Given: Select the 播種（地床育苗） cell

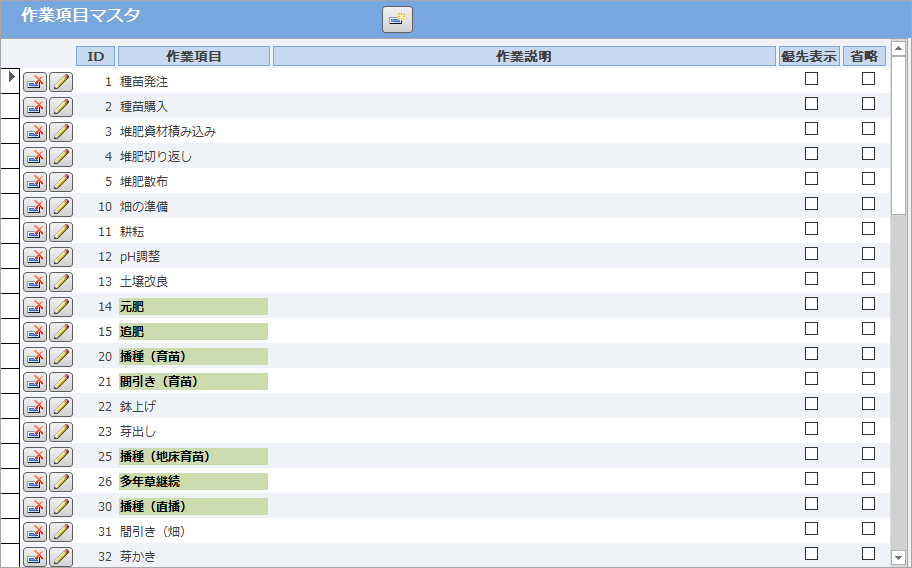Looking at the screenshot, I should tap(193, 457).
